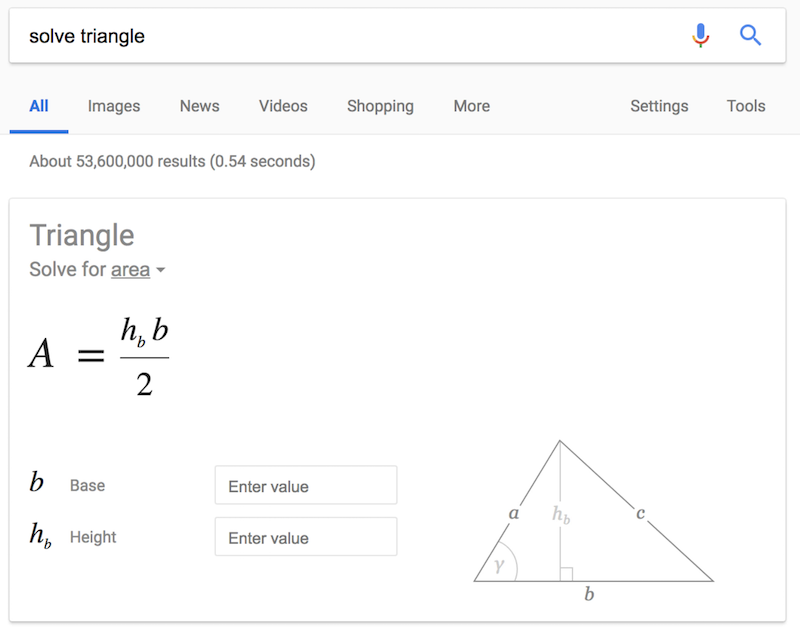Click the height h_b label inside the triangle
Image resolution: width=800 pixels, height=633 pixels.
(x=561, y=515)
